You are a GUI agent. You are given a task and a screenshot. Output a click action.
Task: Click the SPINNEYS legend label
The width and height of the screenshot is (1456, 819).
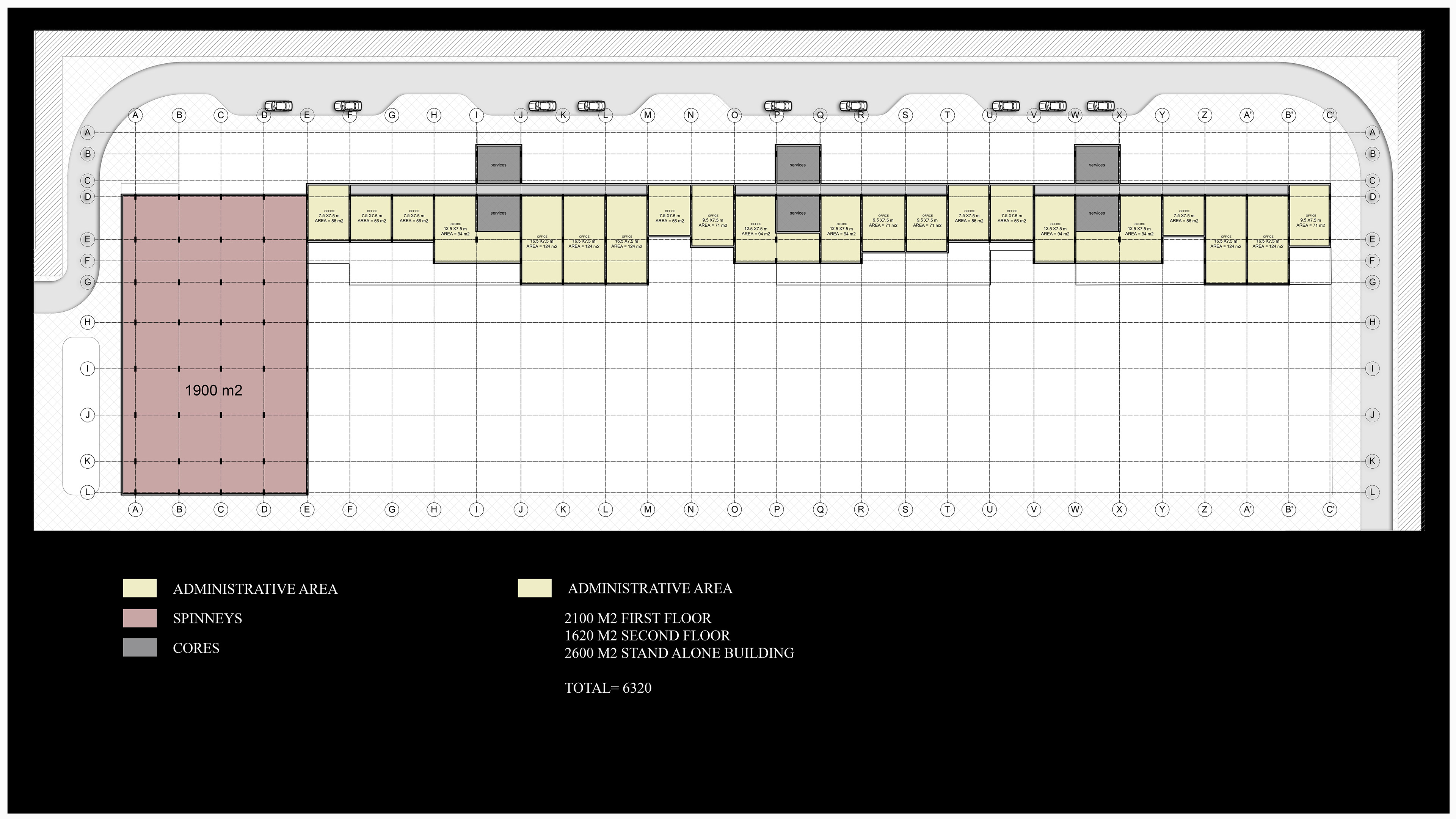point(207,618)
